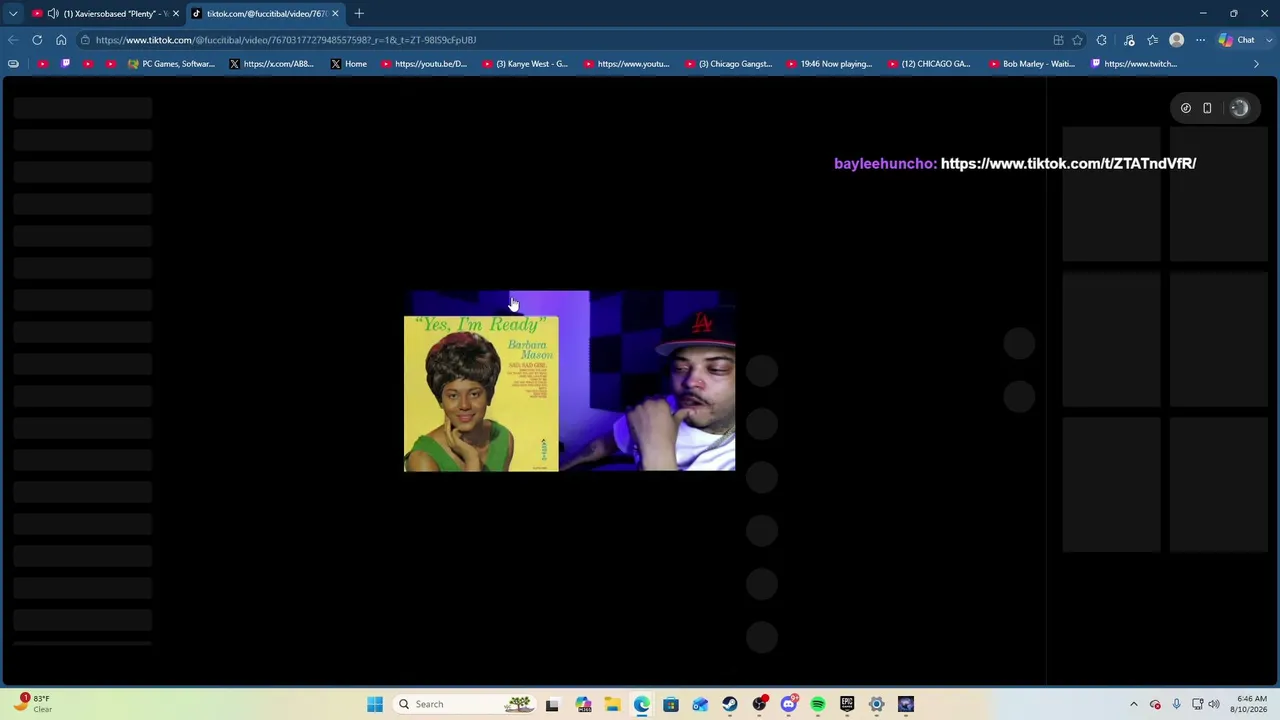The height and width of the screenshot is (720, 1280).
Task: Click the microphone icon in system tray
Action: [1176, 704]
